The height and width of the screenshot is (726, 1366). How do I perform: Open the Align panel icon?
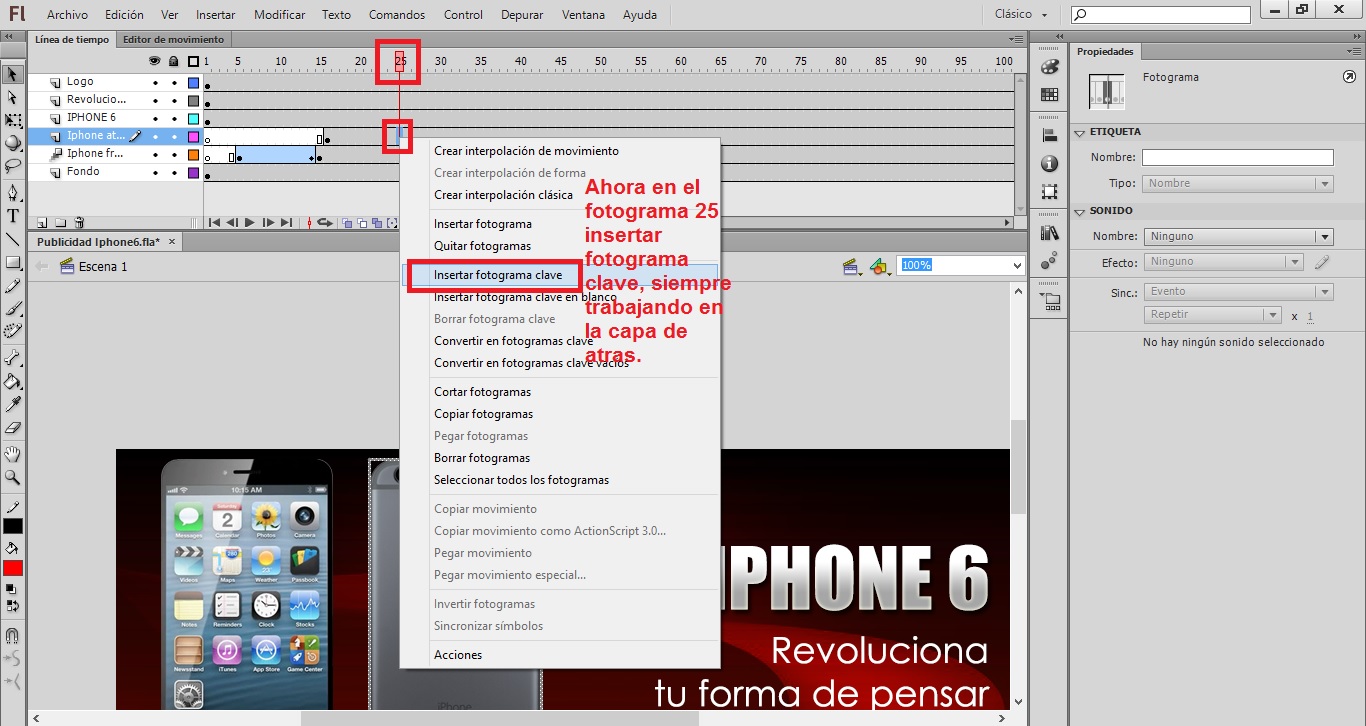point(1049,136)
